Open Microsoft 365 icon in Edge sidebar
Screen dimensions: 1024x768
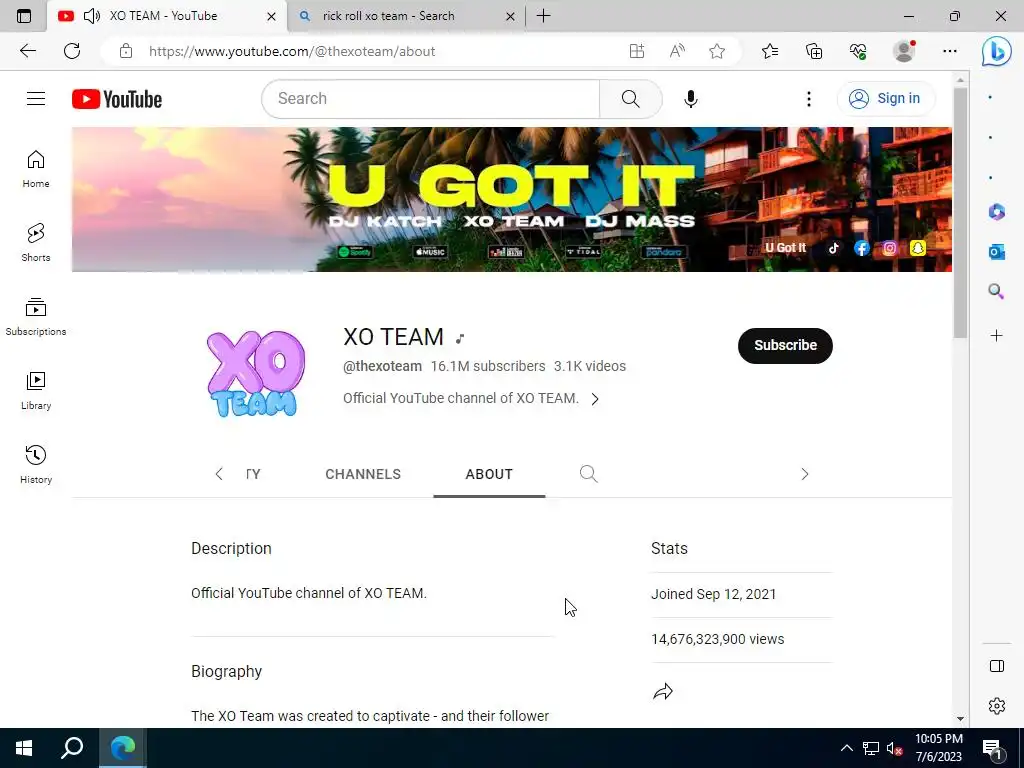[997, 212]
